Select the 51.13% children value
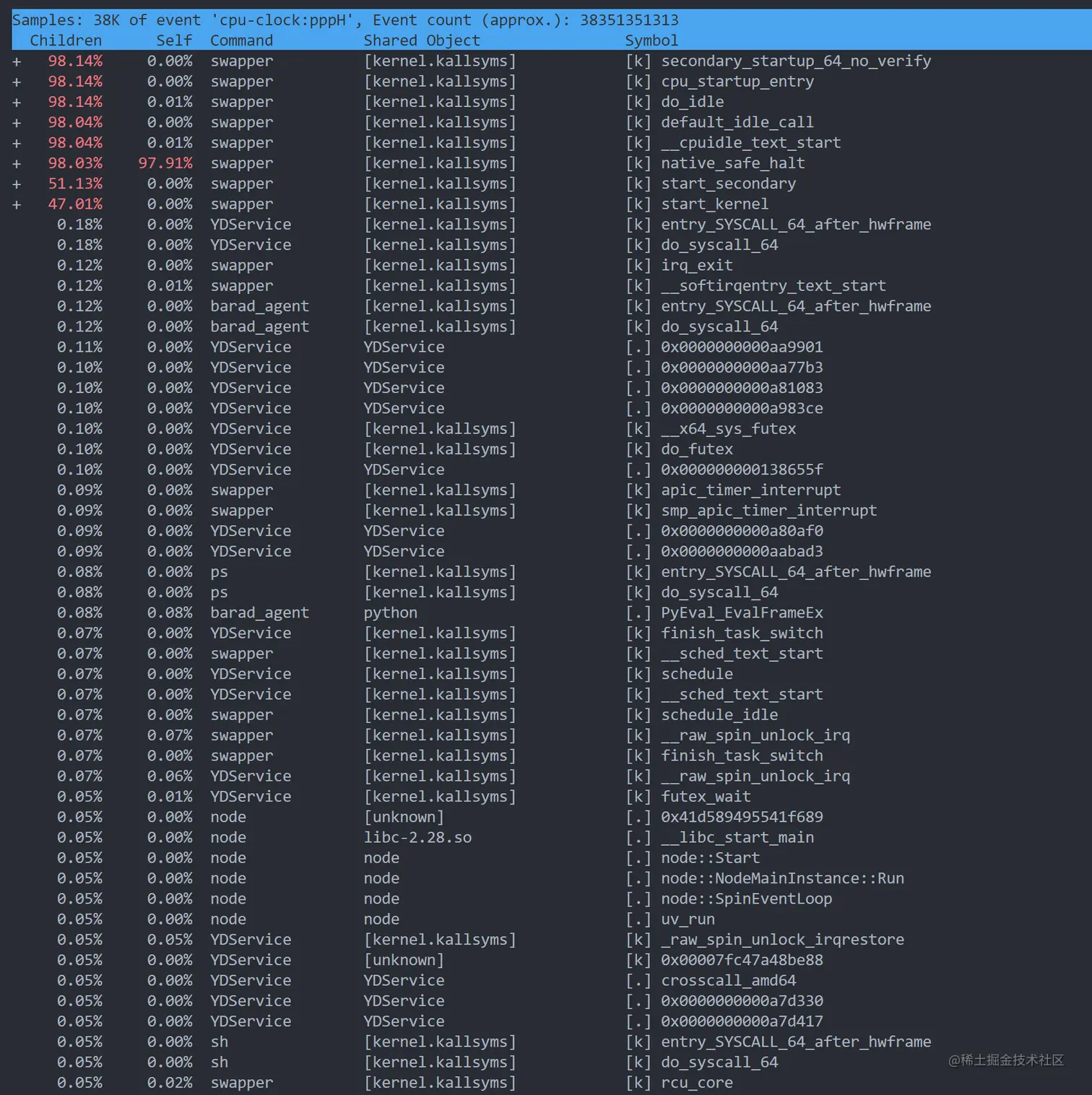The height and width of the screenshot is (1095, 1092). pos(75,183)
